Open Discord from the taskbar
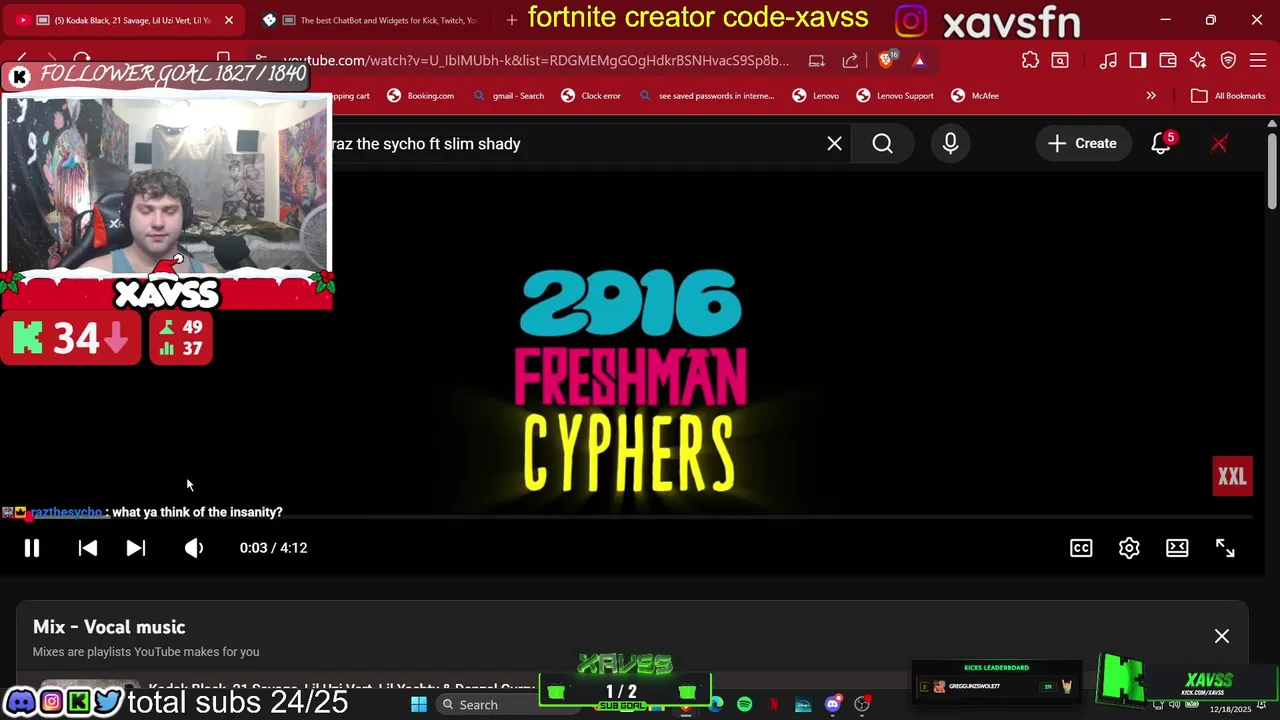1280x720 pixels. (833, 705)
